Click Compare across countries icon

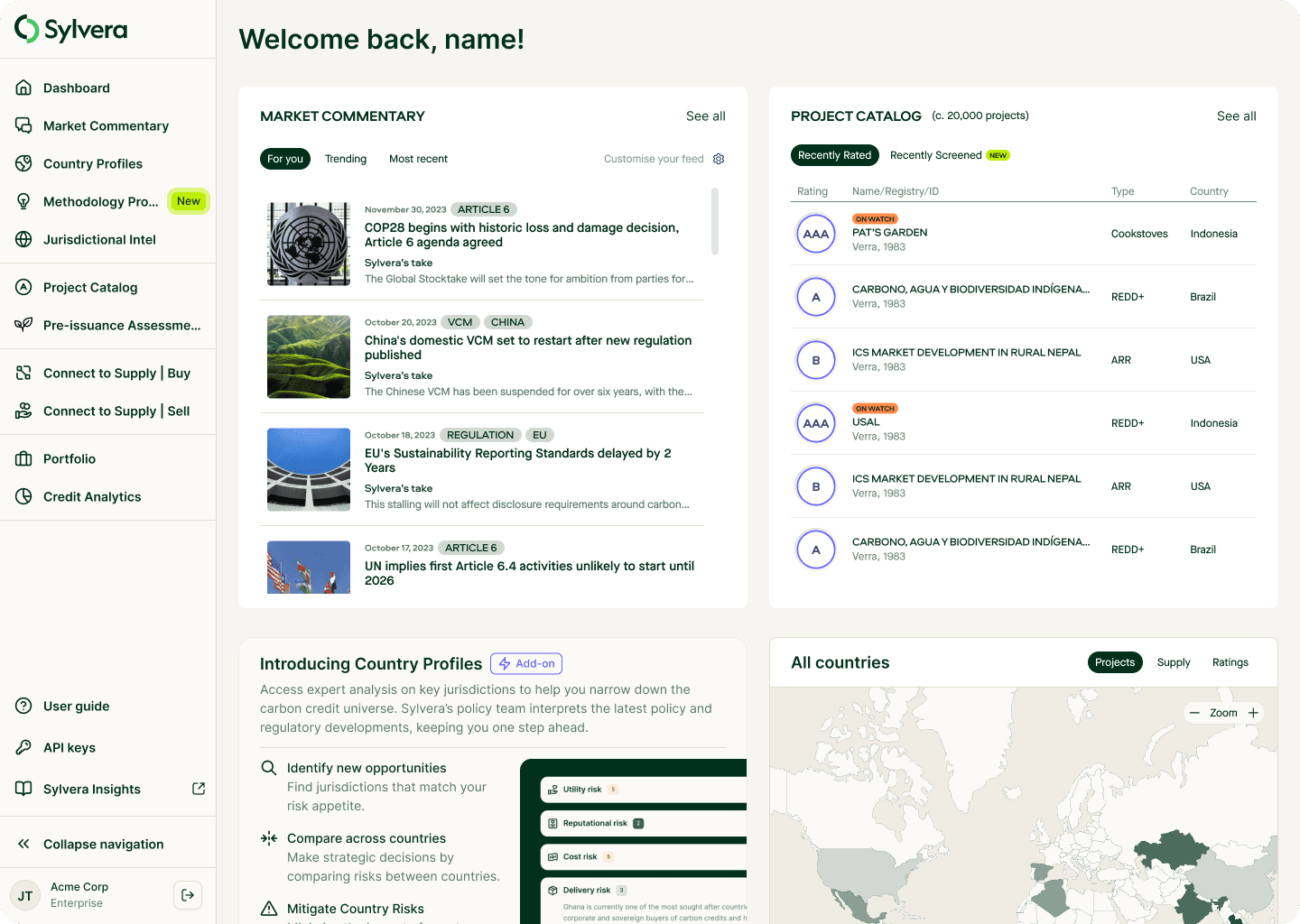coord(269,838)
